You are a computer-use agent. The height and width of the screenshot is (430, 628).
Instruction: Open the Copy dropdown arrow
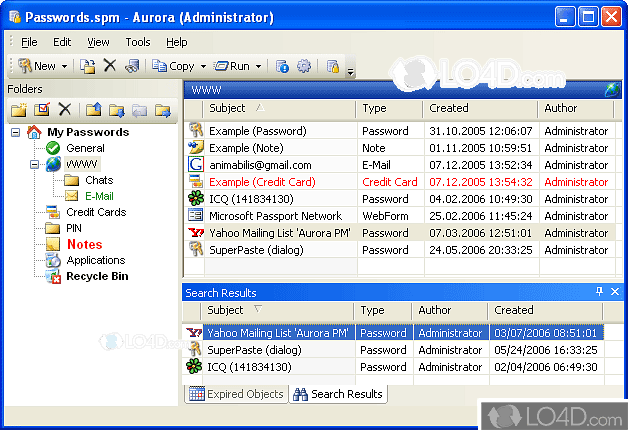tap(203, 66)
